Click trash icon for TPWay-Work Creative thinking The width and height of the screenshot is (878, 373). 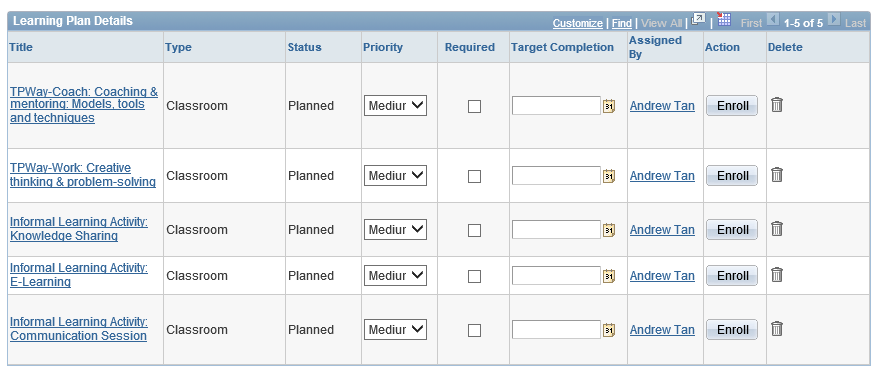(776, 175)
